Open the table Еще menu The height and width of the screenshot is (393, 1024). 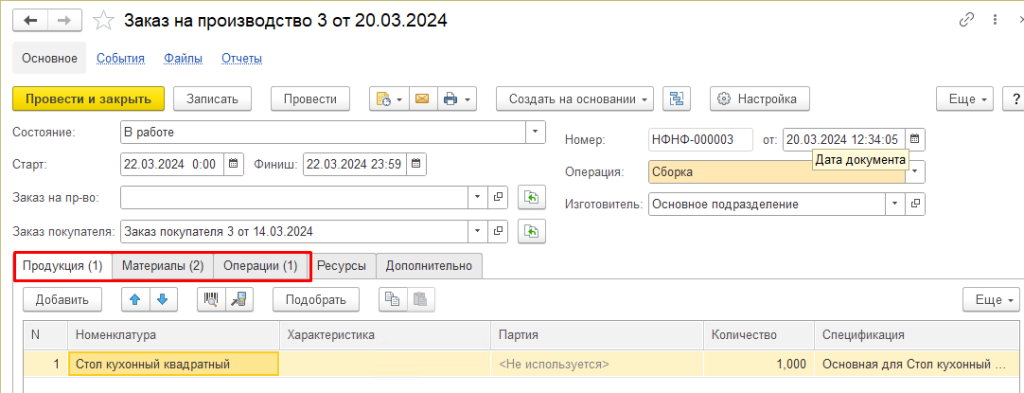click(991, 300)
